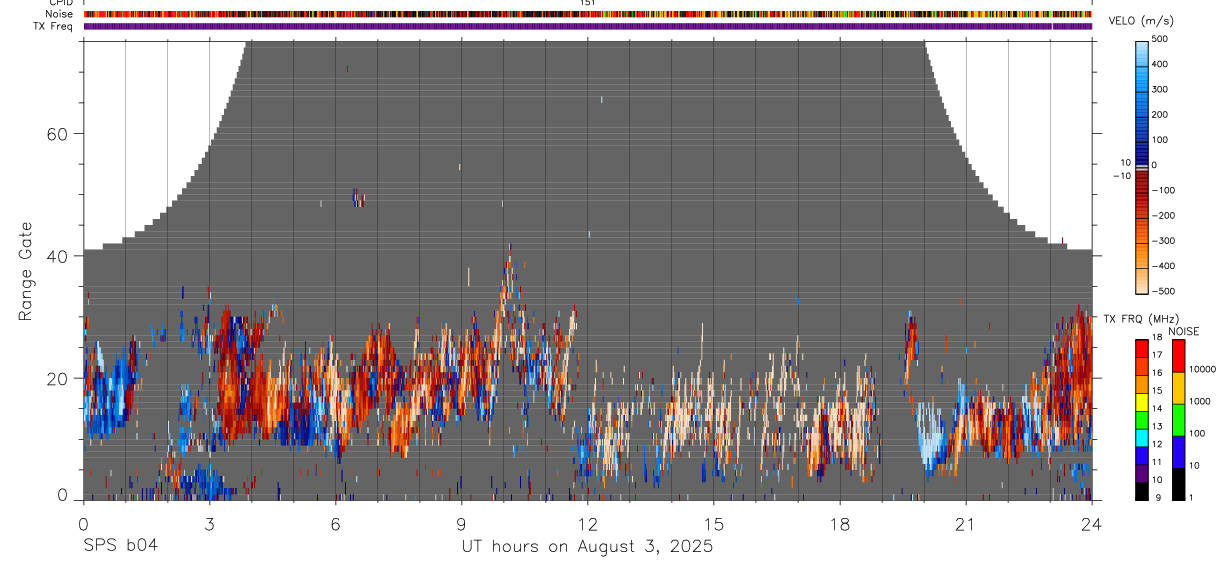This screenshot has height=567, width=1228.
Task: Click the x-axis tick label '24'
Action: [1091, 523]
